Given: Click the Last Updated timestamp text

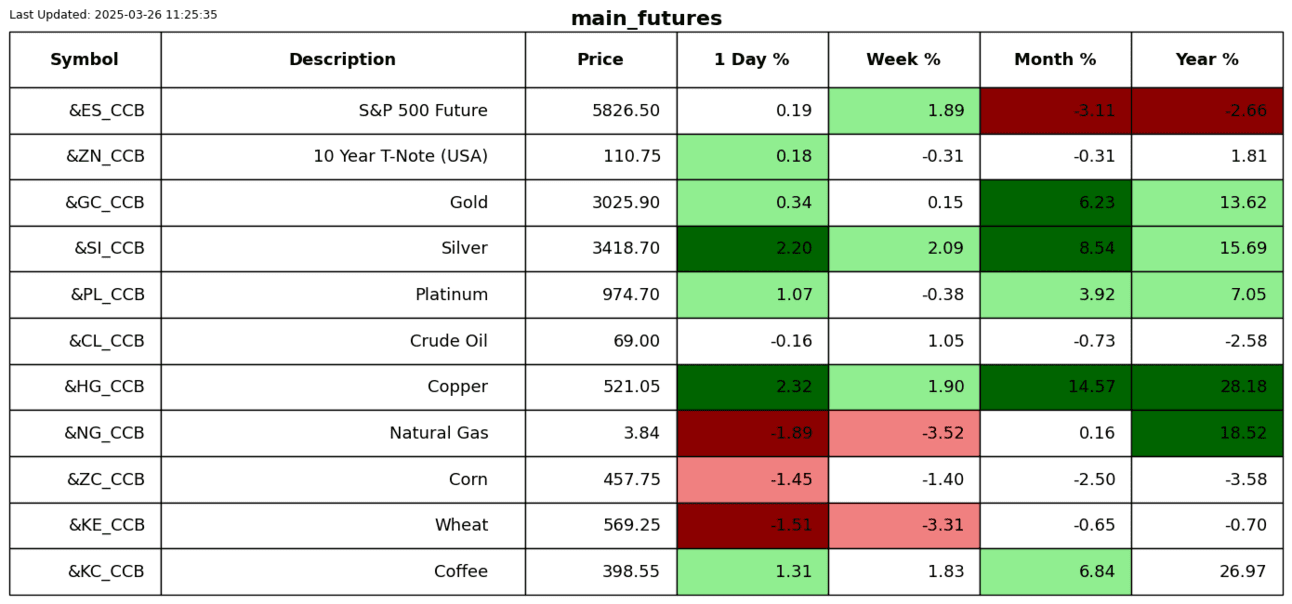Looking at the screenshot, I should (113, 15).
